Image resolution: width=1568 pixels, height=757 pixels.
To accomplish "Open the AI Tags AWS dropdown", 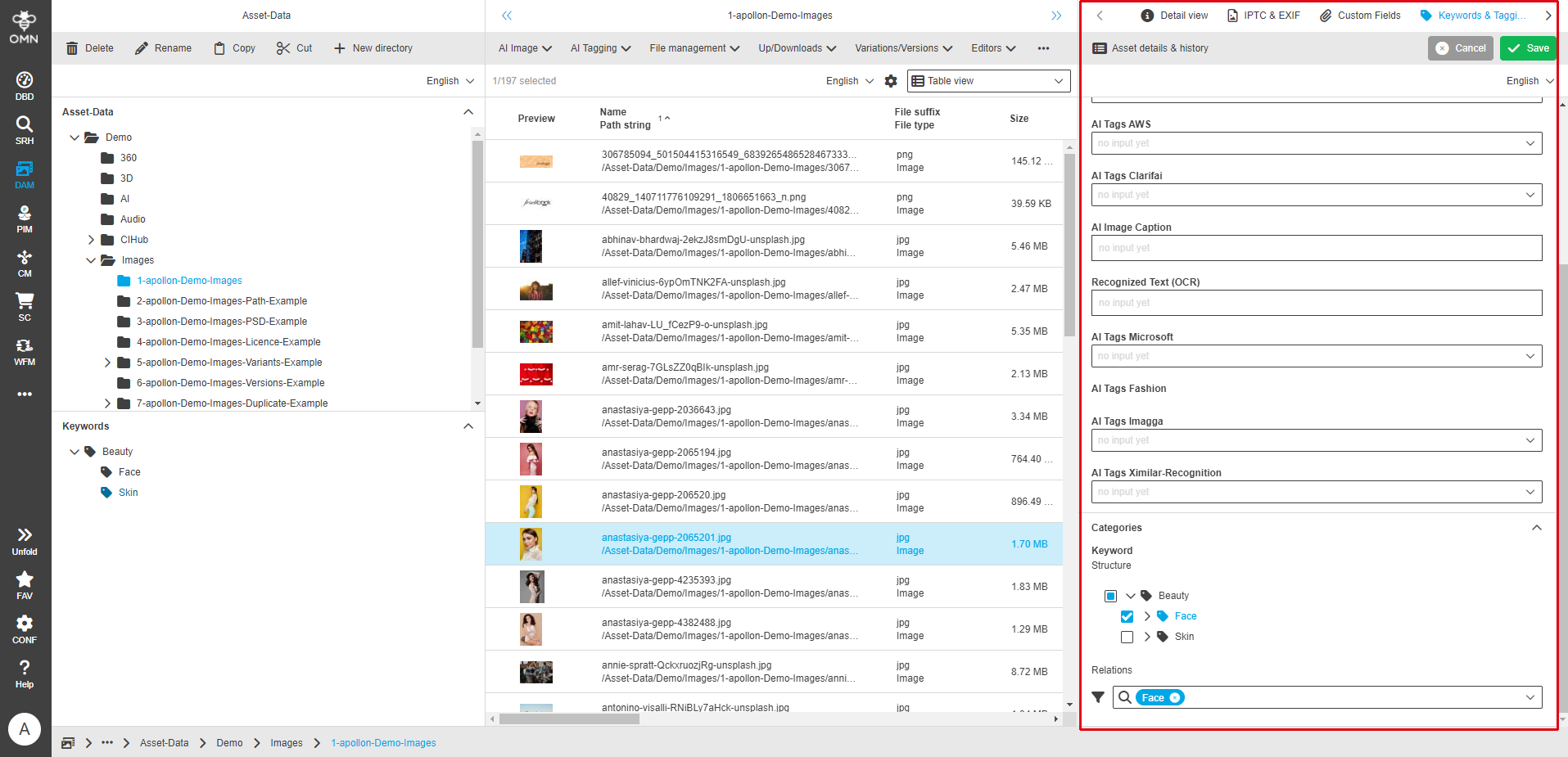I will point(1530,143).
